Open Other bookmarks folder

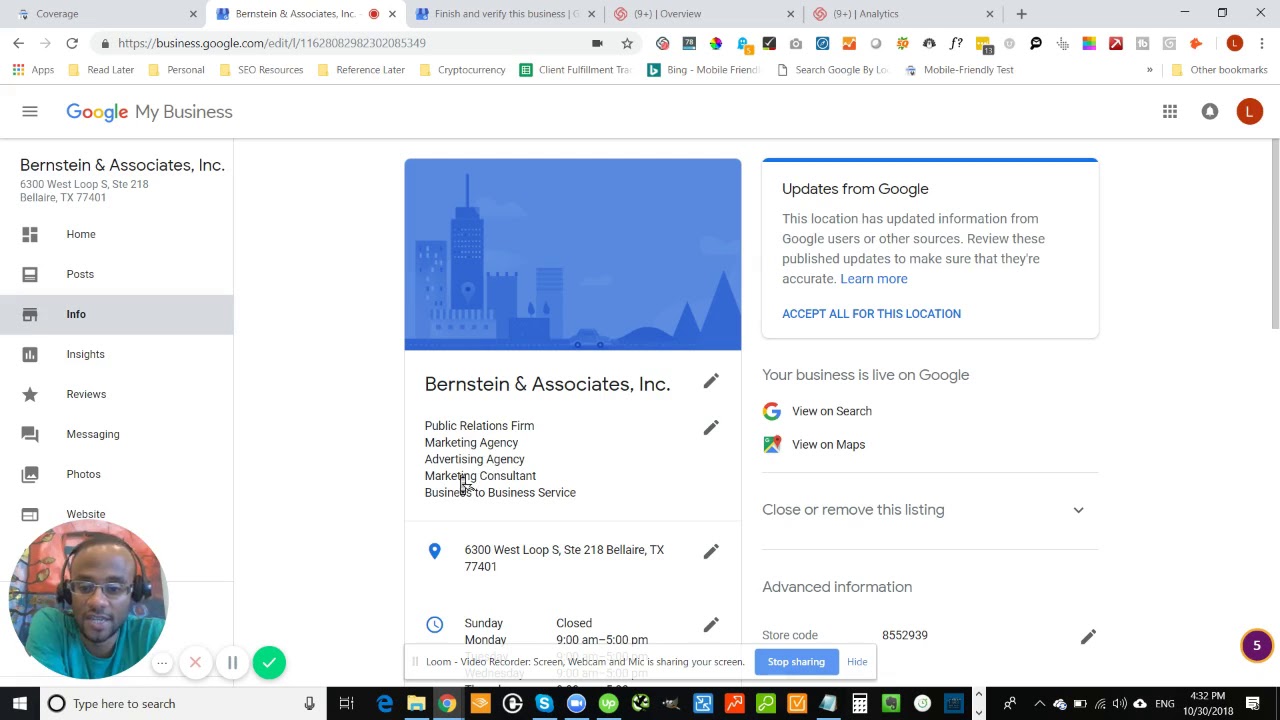[x=1218, y=70]
